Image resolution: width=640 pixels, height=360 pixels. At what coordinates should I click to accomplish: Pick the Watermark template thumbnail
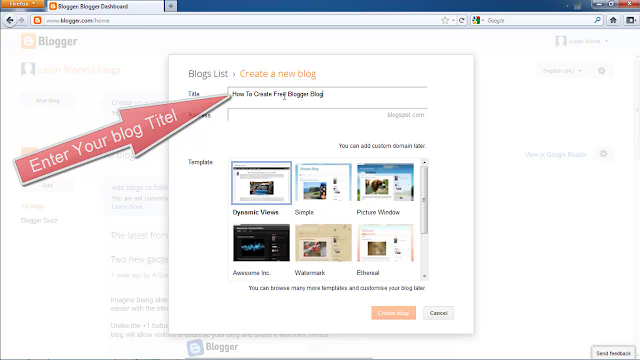tap(323, 243)
